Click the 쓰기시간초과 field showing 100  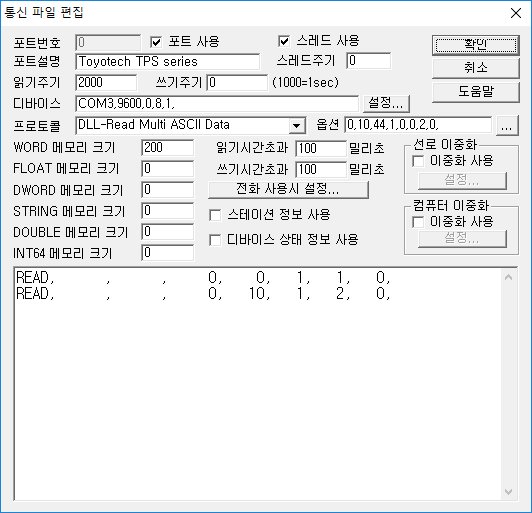pyautogui.click(x=321, y=170)
